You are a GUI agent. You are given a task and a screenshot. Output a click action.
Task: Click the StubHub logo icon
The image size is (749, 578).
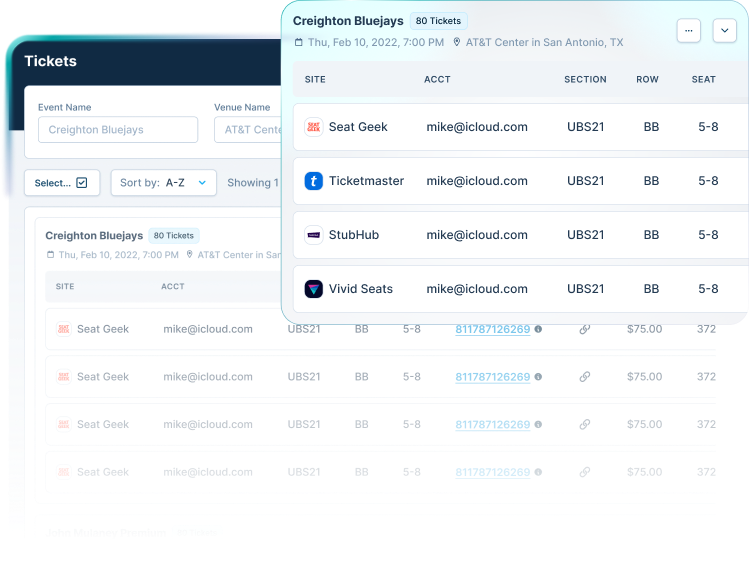point(314,235)
